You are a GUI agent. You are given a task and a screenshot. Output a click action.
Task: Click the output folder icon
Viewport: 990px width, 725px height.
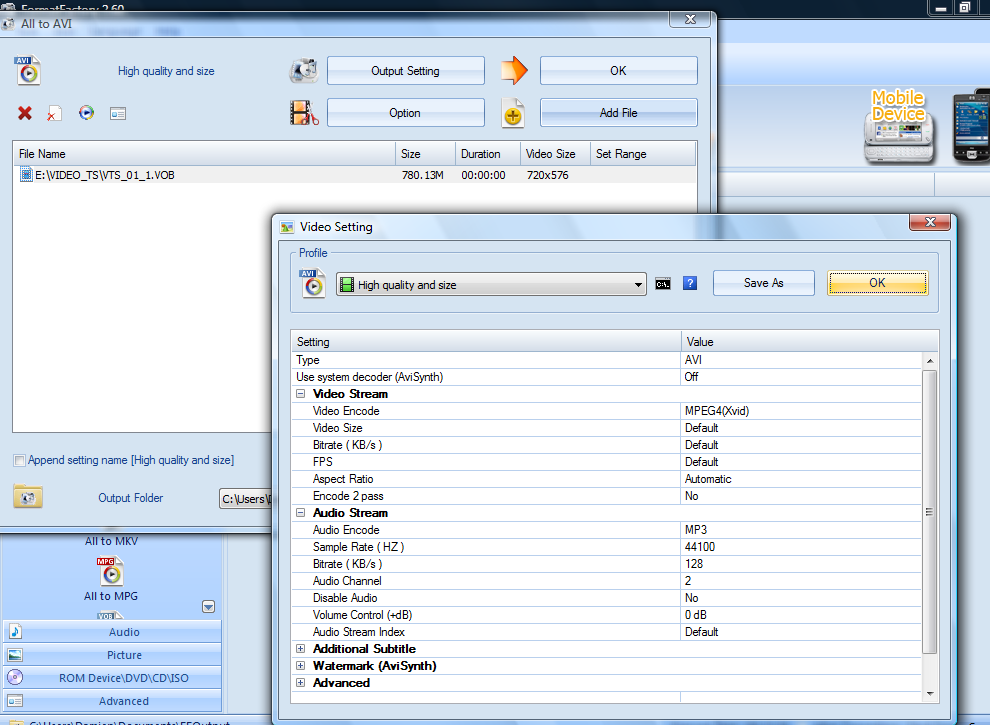tap(28, 496)
